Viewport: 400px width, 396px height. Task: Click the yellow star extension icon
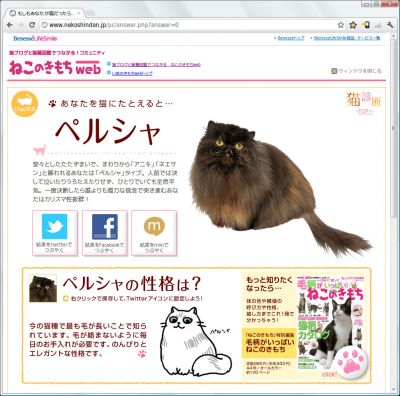[x=353, y=25]
